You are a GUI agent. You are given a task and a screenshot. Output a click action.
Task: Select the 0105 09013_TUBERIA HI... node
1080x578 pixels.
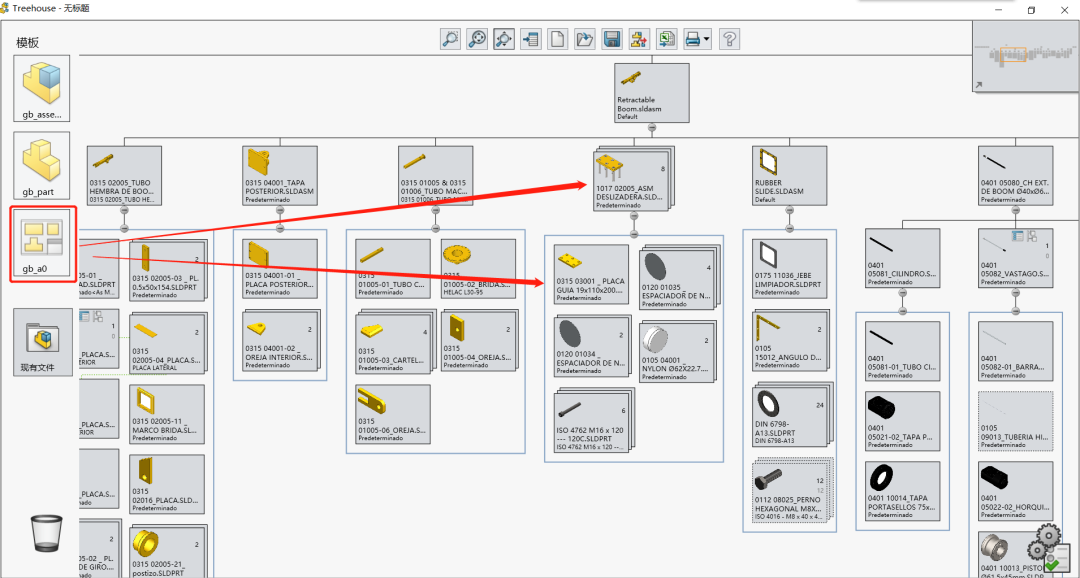[1015, 422]
